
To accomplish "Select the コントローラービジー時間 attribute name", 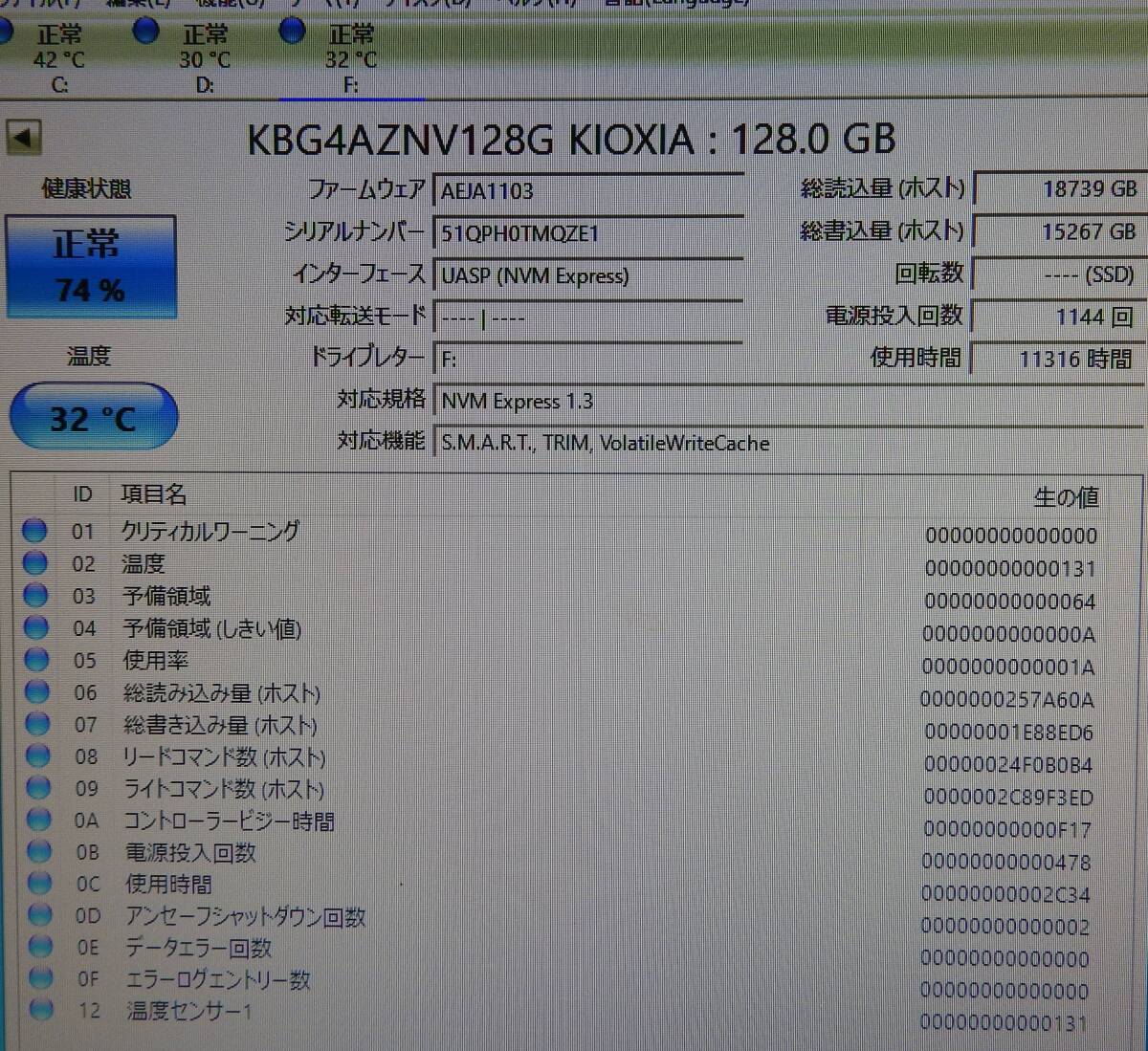I will point(230,821).
